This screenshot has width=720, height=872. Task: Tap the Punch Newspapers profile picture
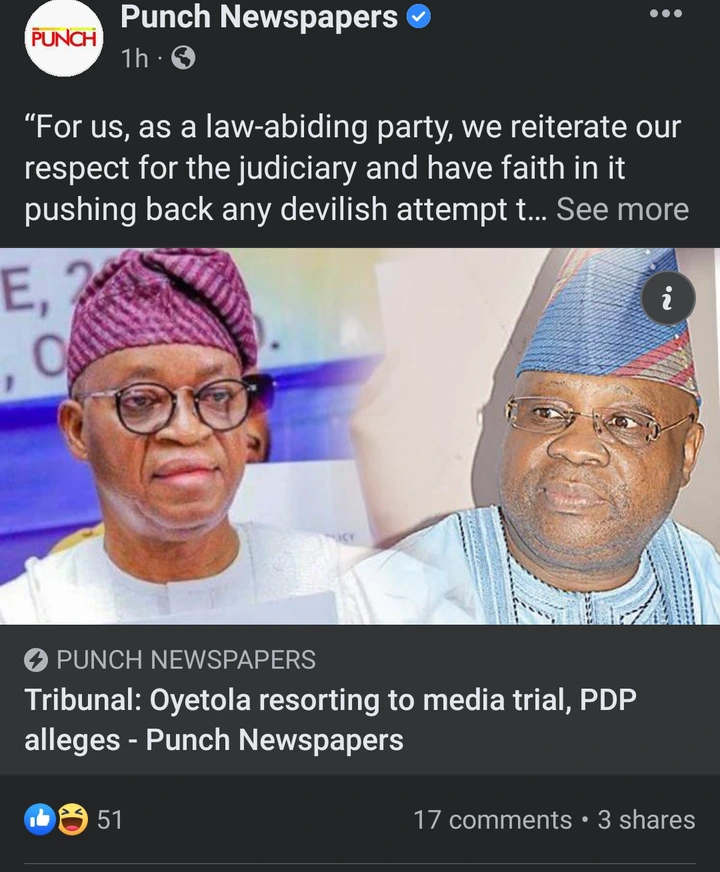point(63,38)
